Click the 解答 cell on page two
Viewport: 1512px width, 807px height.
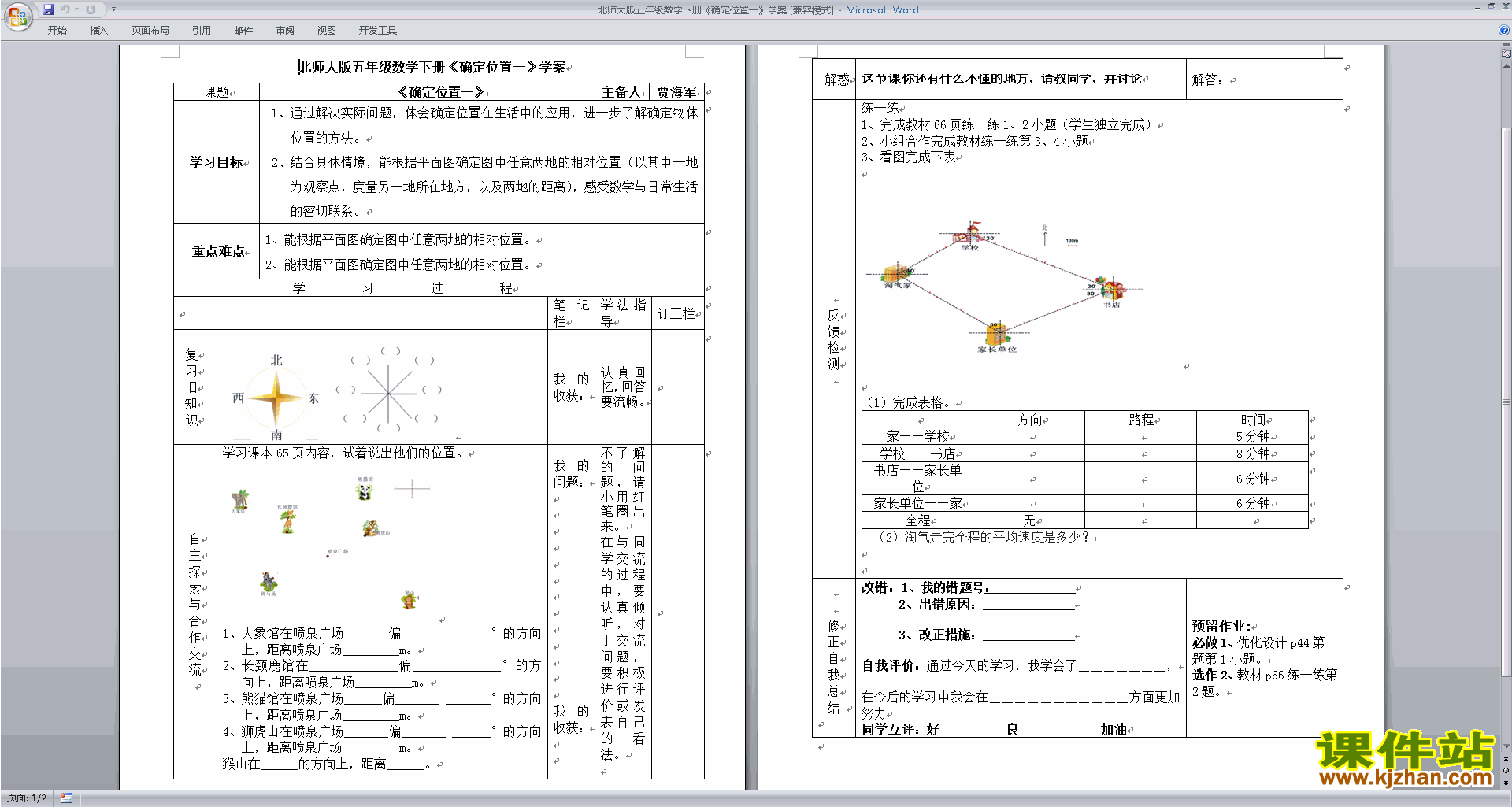[x=1264, y=80]
